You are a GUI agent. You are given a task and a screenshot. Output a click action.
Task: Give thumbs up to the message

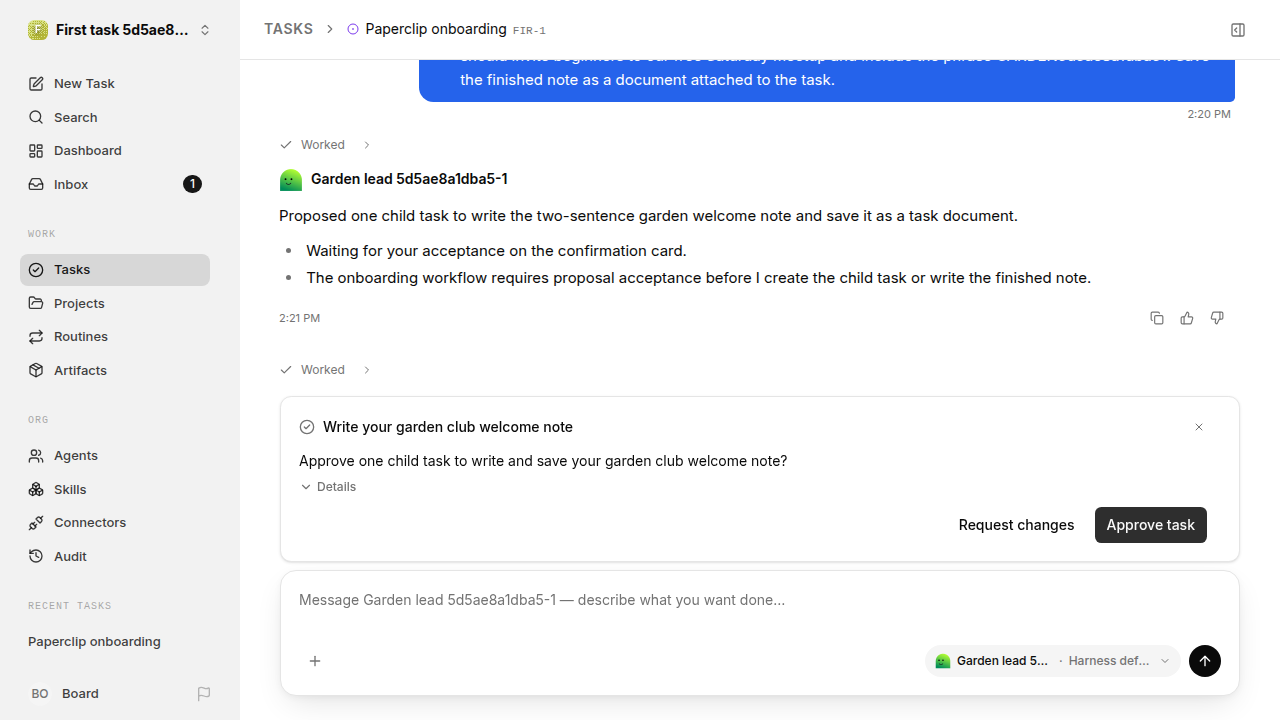pyautogui.click(x=1187, y=318)
